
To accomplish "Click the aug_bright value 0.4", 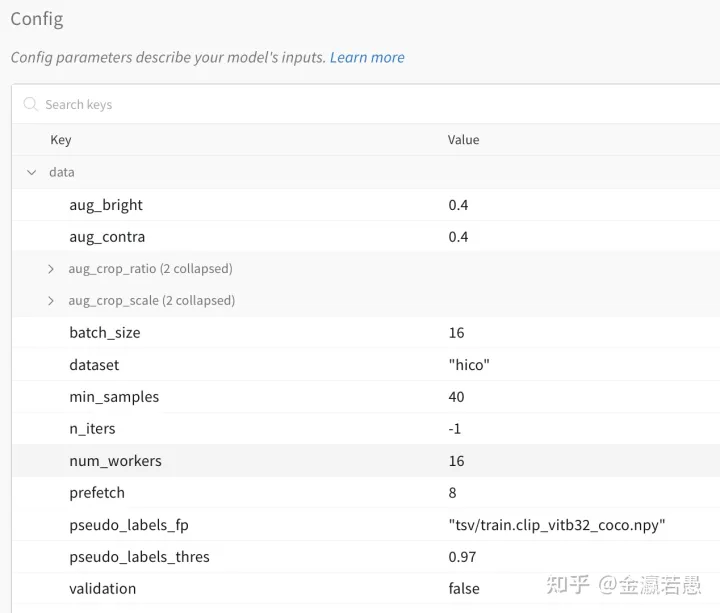I will point(458,205).
